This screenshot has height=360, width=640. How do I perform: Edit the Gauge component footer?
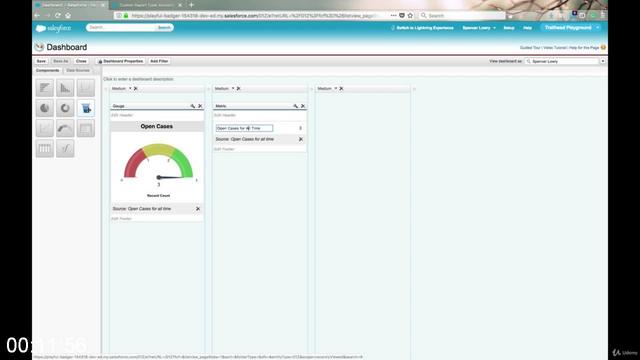[122, 219]
